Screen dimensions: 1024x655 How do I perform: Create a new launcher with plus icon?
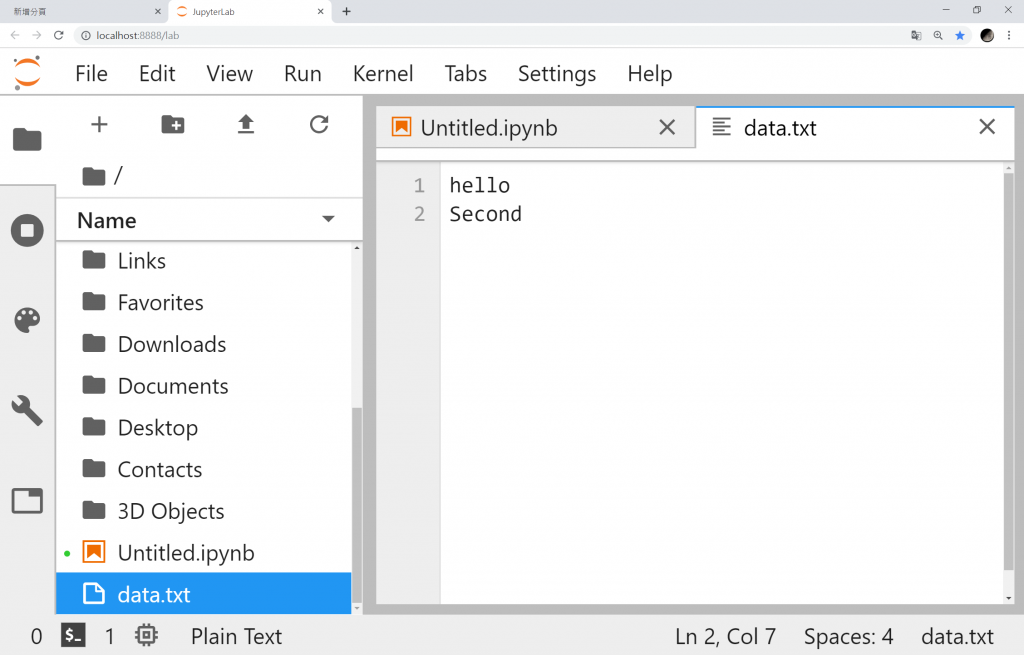(x=99, y=124)
